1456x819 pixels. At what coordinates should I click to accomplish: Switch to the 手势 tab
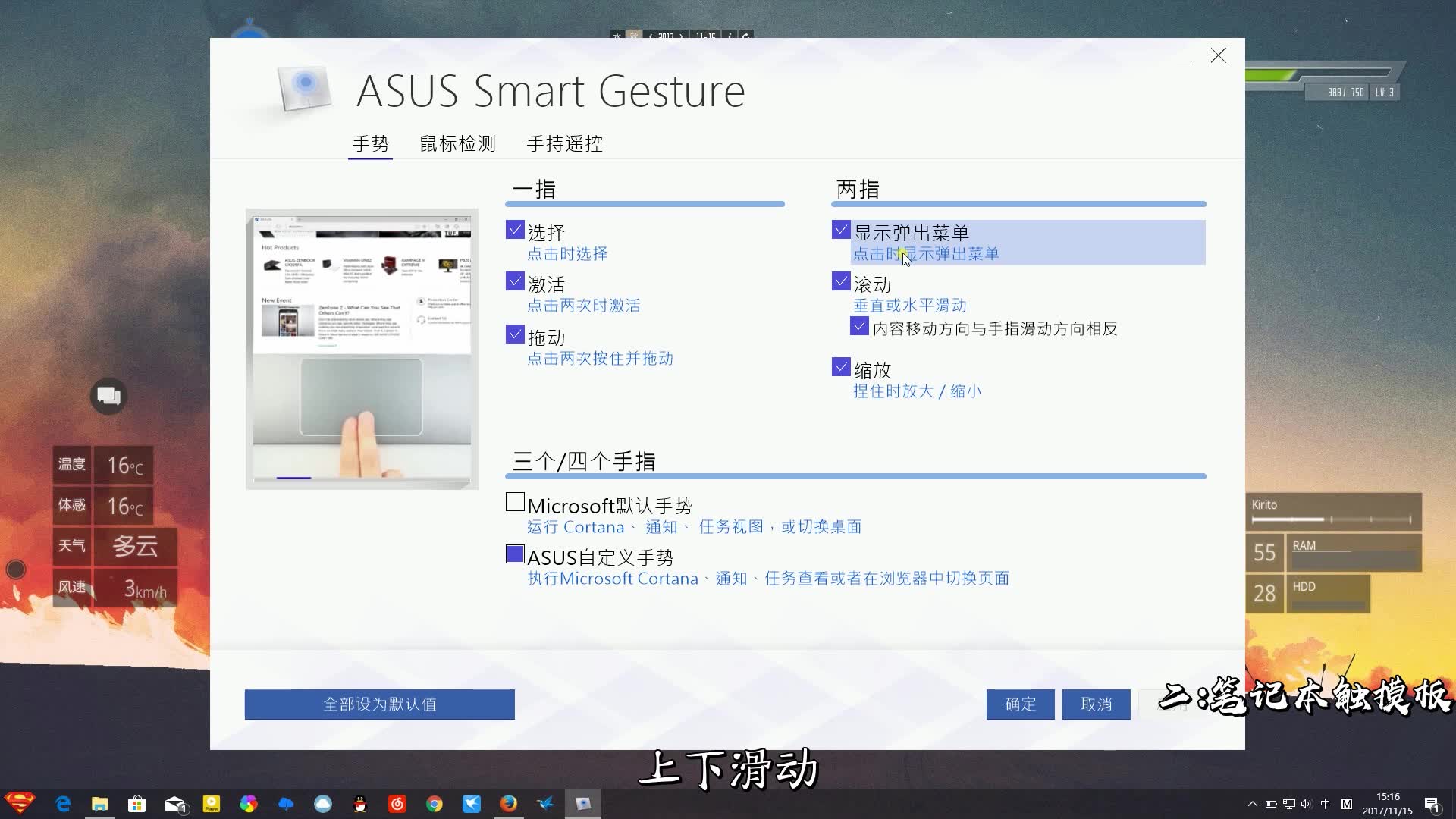point(370,143)
